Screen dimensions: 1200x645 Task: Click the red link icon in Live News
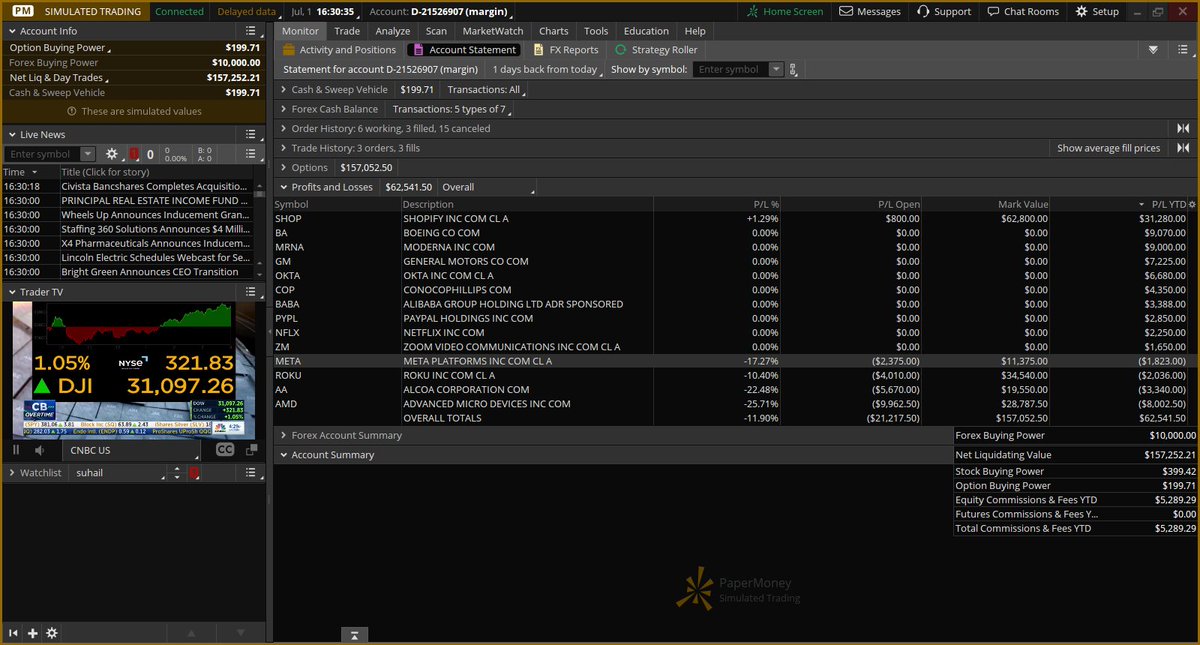click(x=134, y=154)
